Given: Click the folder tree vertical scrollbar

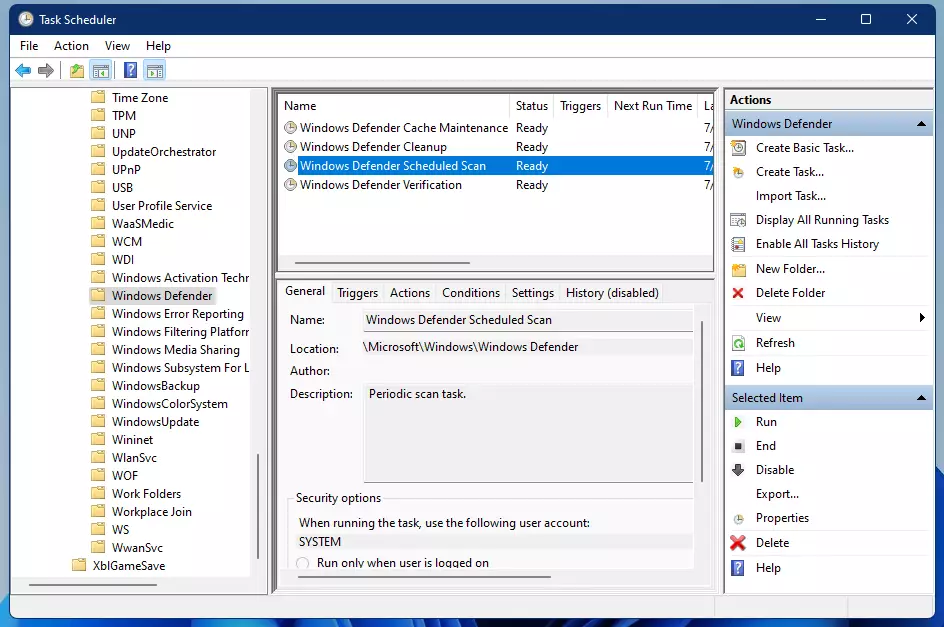Looking at the screenshot, I should 258,507.
